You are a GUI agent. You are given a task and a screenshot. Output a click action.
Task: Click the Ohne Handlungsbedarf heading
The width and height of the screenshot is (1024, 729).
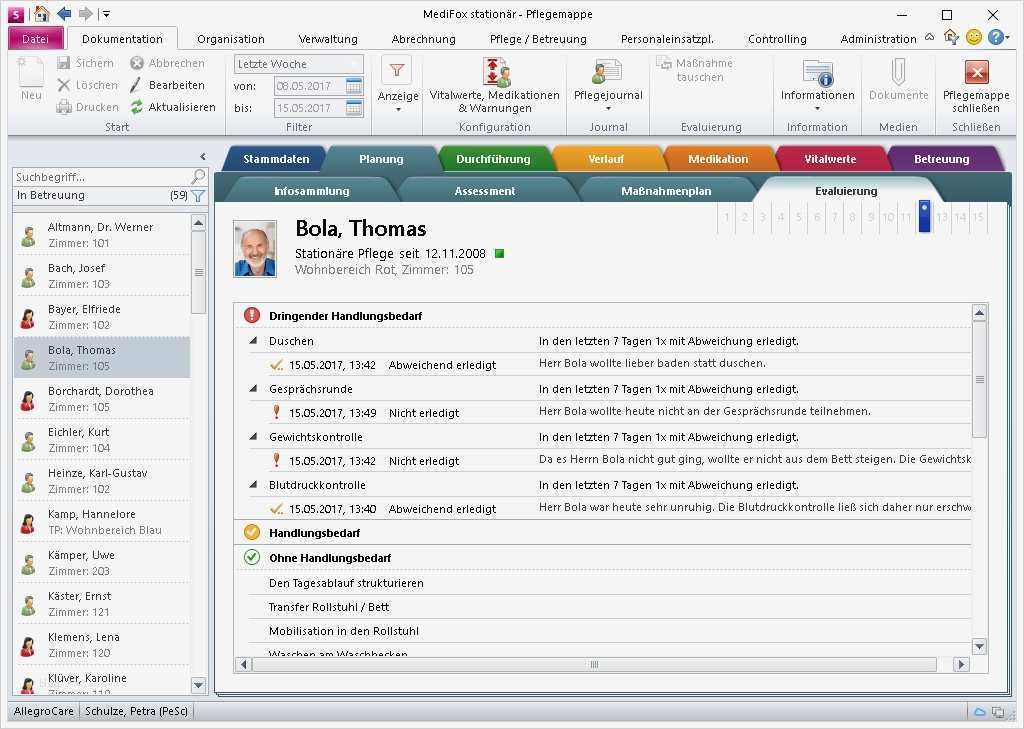point(330,557)
